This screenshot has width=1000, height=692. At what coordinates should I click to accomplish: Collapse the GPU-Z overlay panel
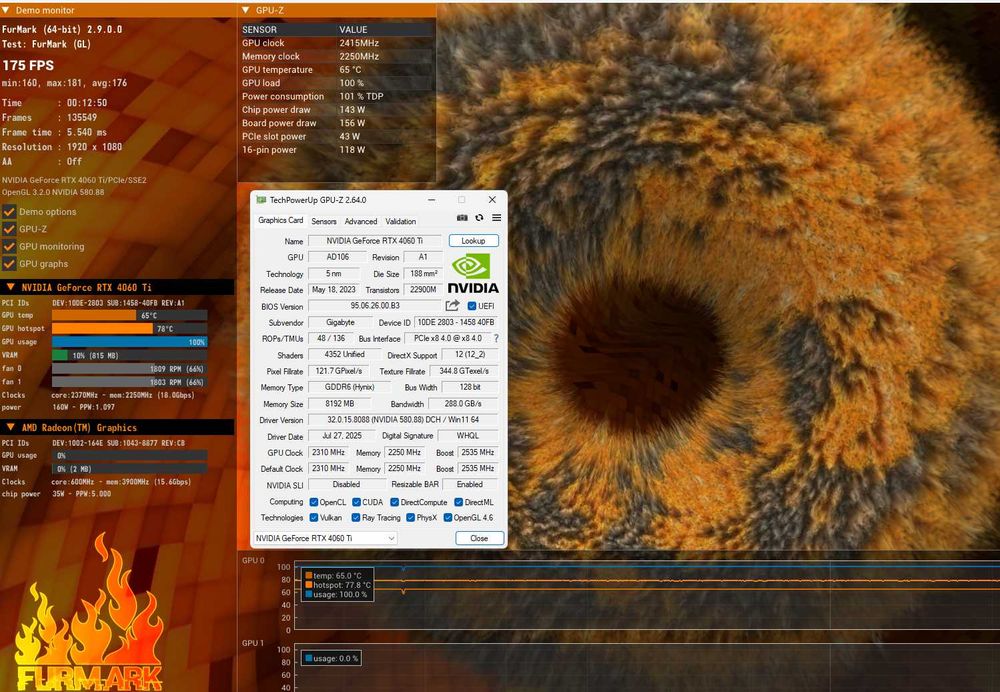[246, 10]
